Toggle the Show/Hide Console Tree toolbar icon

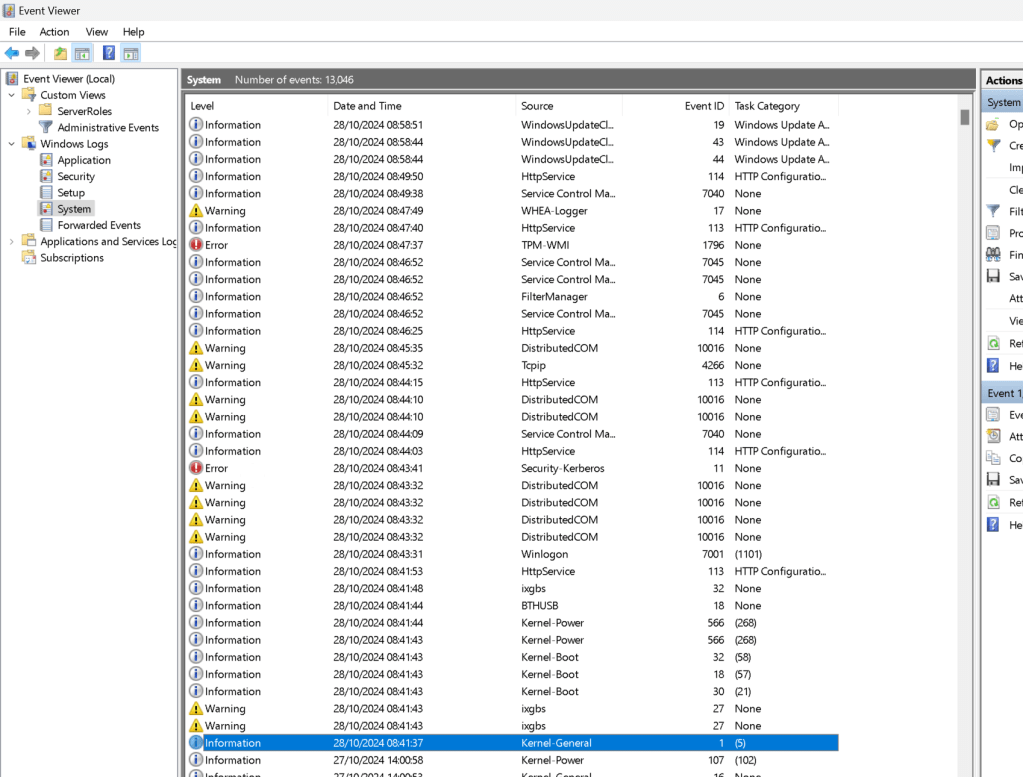(82, 53)
